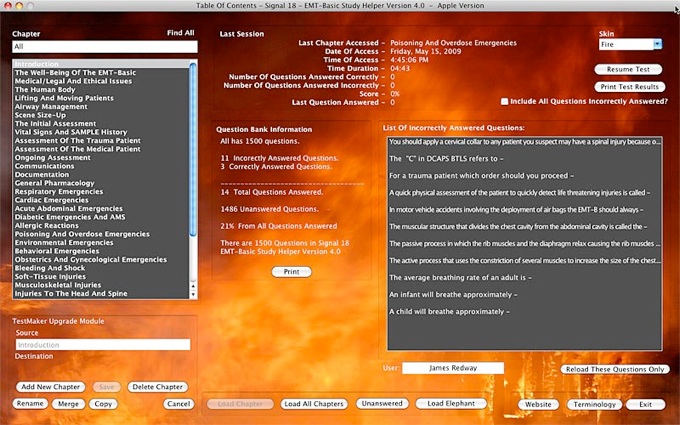
Task: Focus the Chapter search field containing All
Action: 105,46
